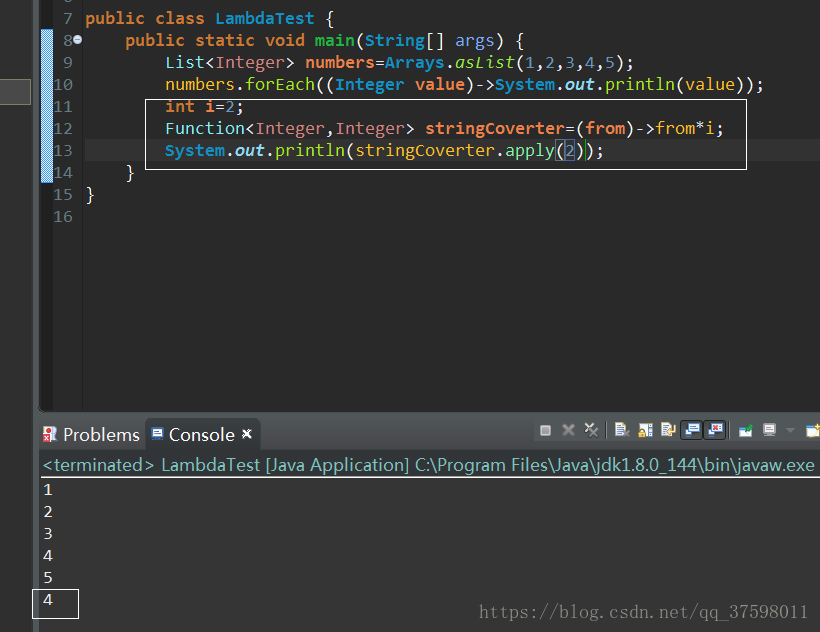Click console output line '3'
820x632 pixels.
click(48, 534)
